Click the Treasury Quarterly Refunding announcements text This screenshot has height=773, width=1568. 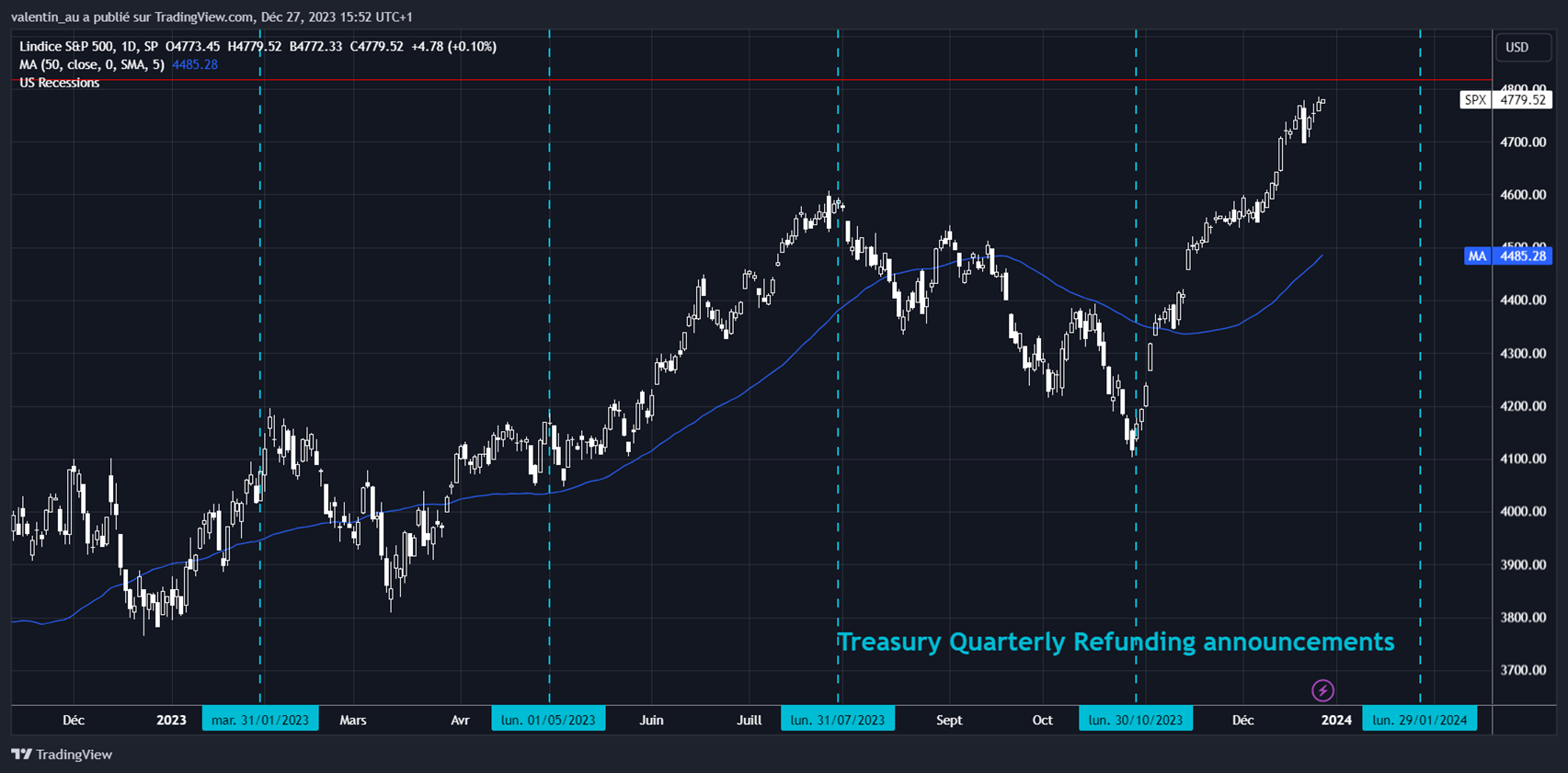click(x=1115, y=642)
